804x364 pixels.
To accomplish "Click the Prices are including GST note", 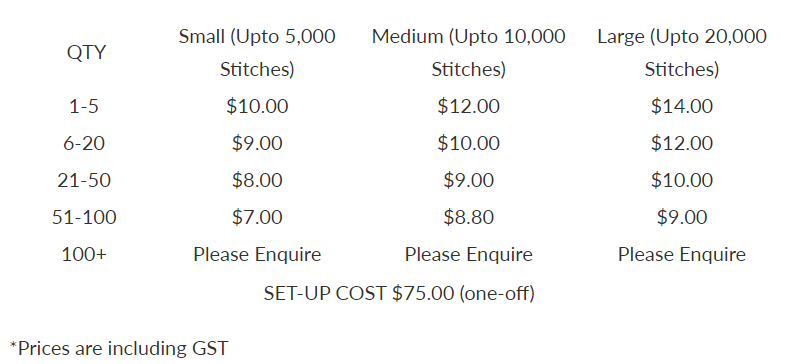I will coord(119,348).
